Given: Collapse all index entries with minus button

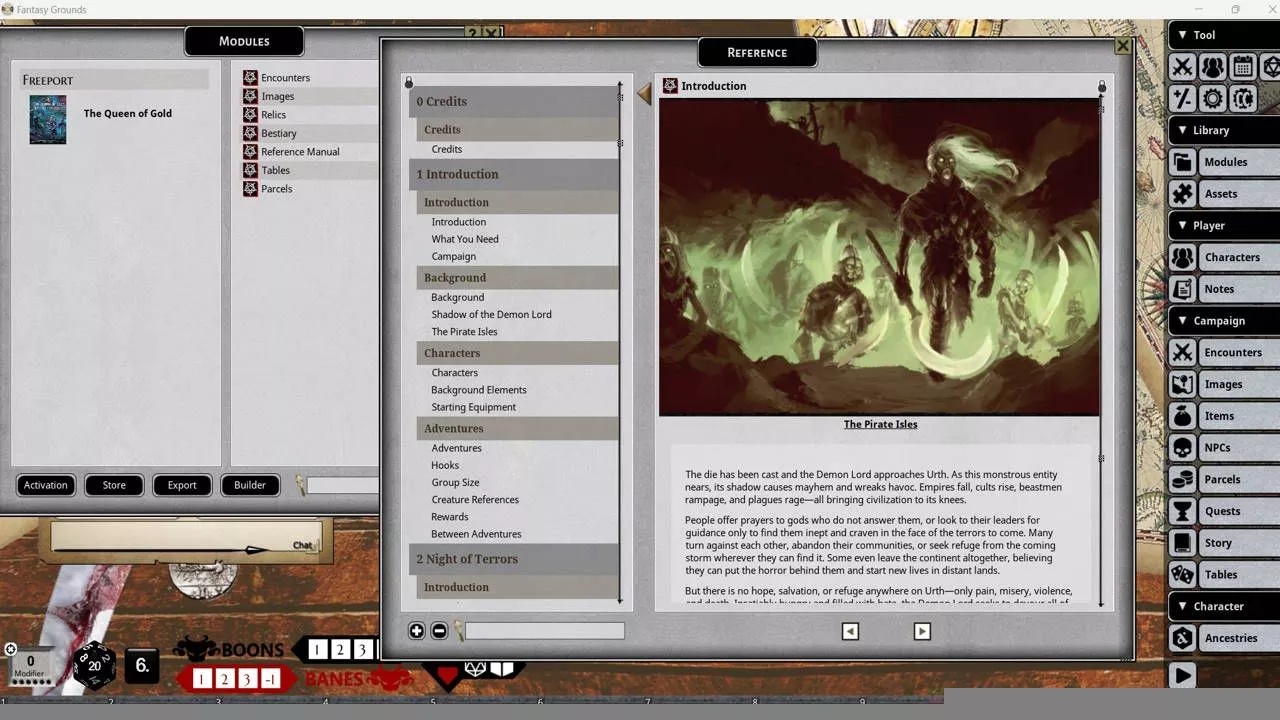Looking at the screenshot, I should tap(439, 630).
